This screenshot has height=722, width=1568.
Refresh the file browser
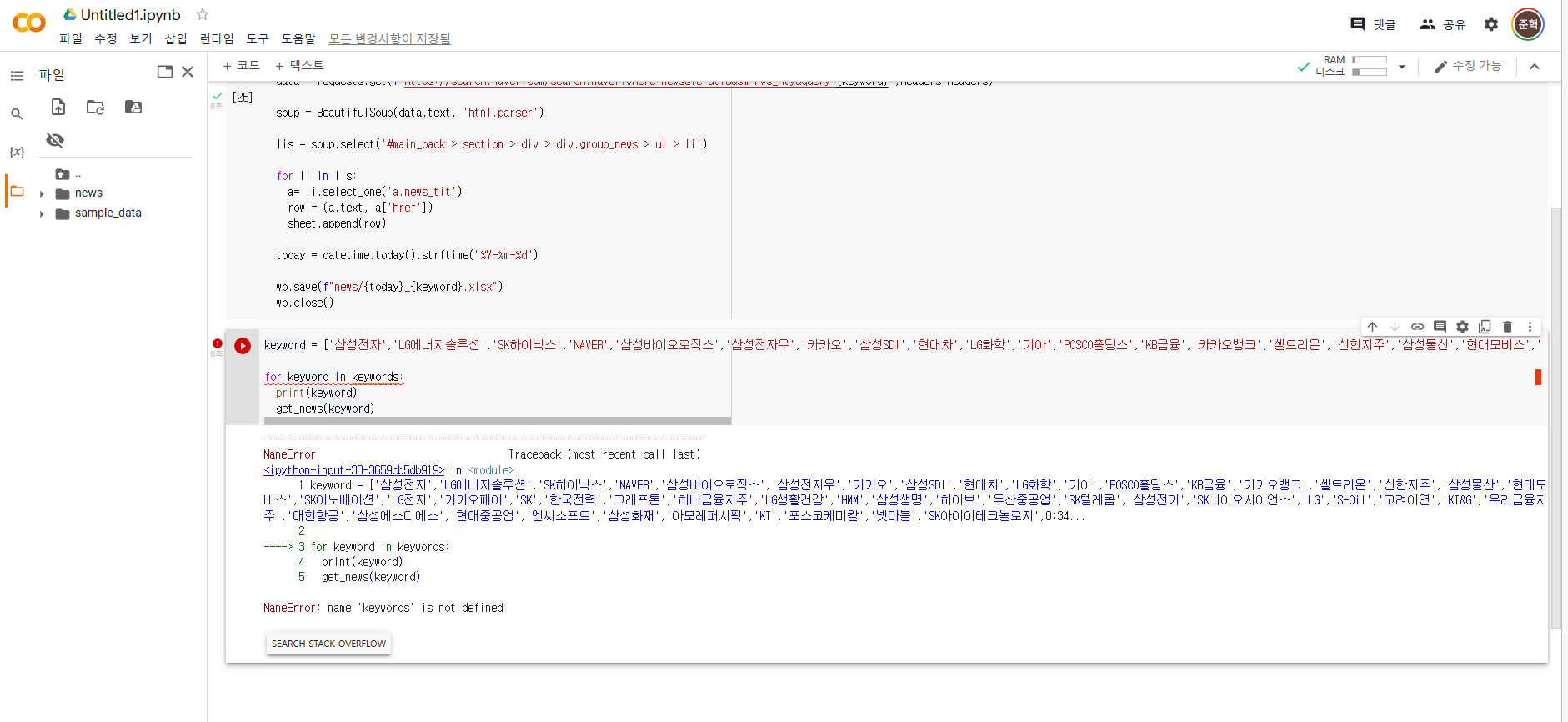tap(96, 107)
